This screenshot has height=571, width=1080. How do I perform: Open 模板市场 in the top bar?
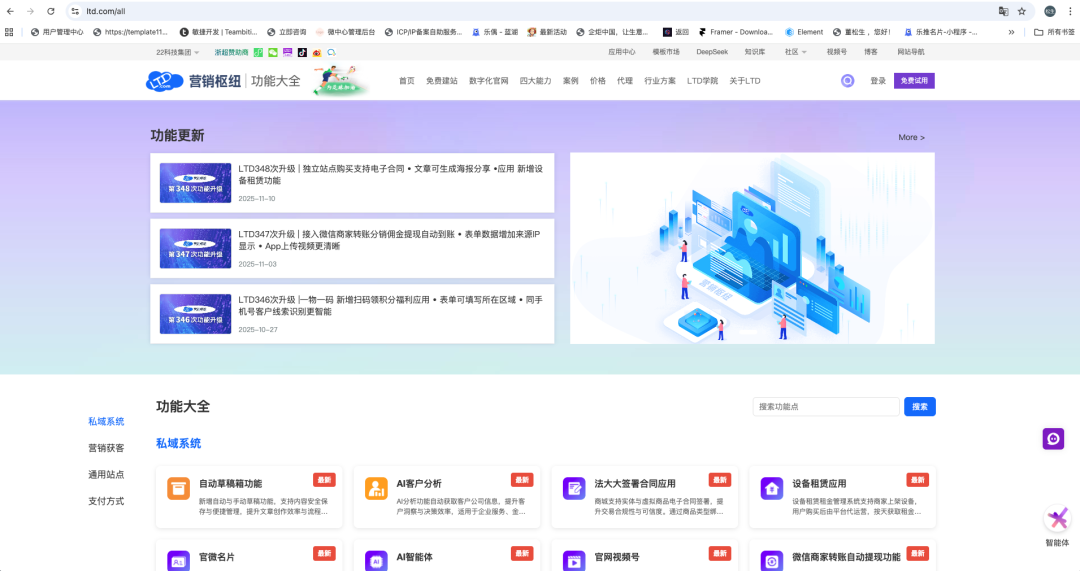tap(665, 52)
